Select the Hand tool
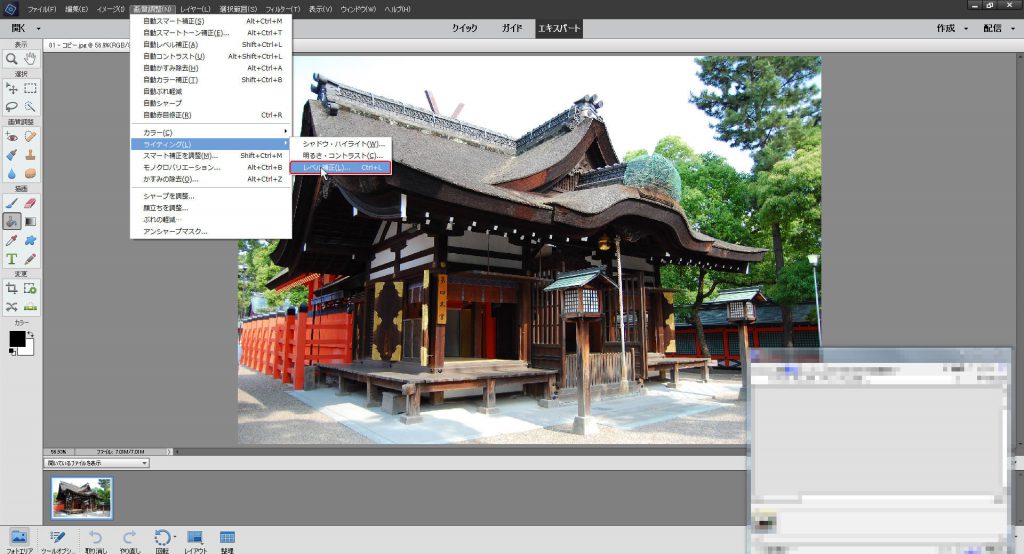This screenshot has width=1024, height=554. click(x=30, y=59)
